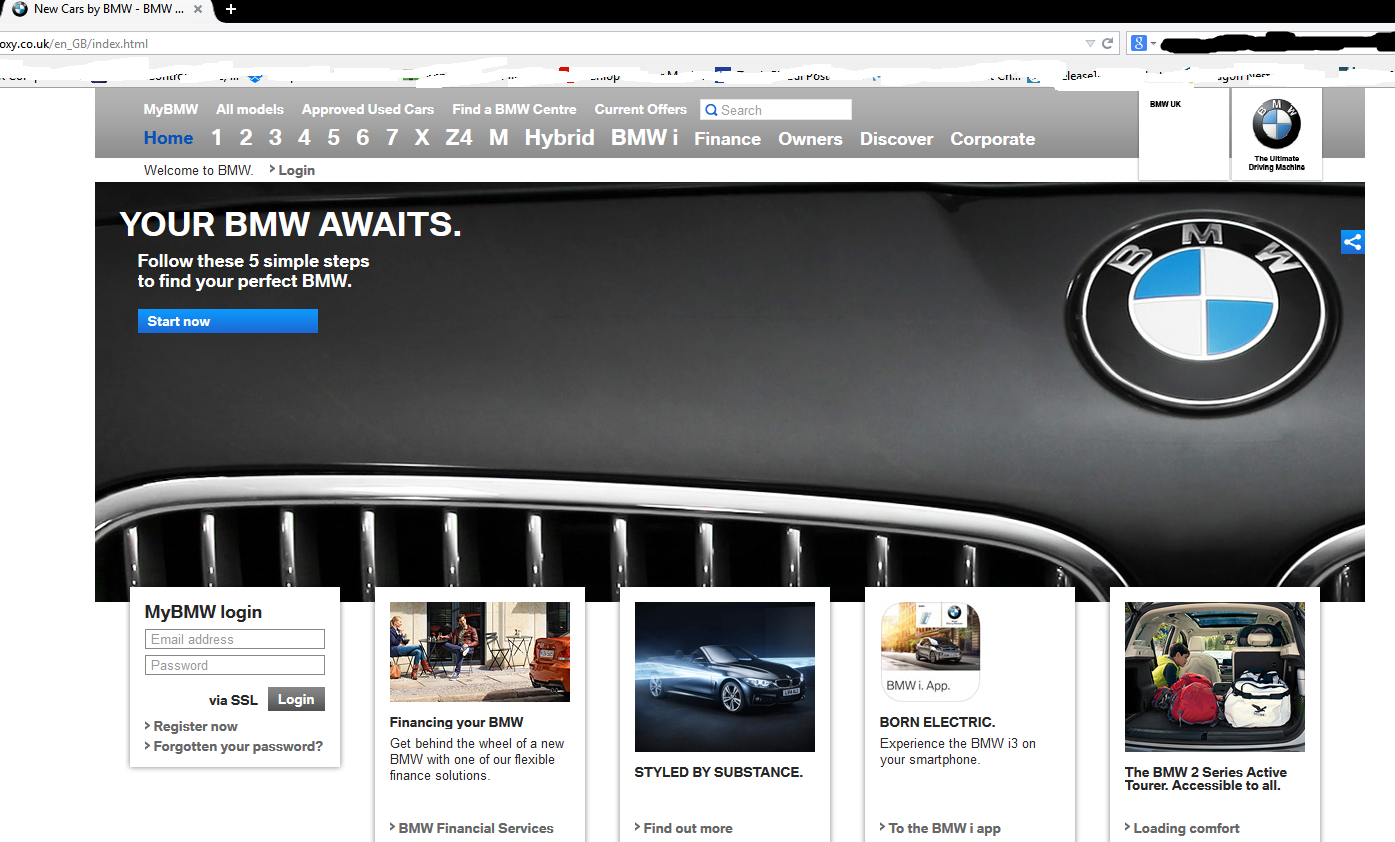Click the MyBMW login heading
The height and width of the screenshot is (842, 1395).
[x=204, y=612]
